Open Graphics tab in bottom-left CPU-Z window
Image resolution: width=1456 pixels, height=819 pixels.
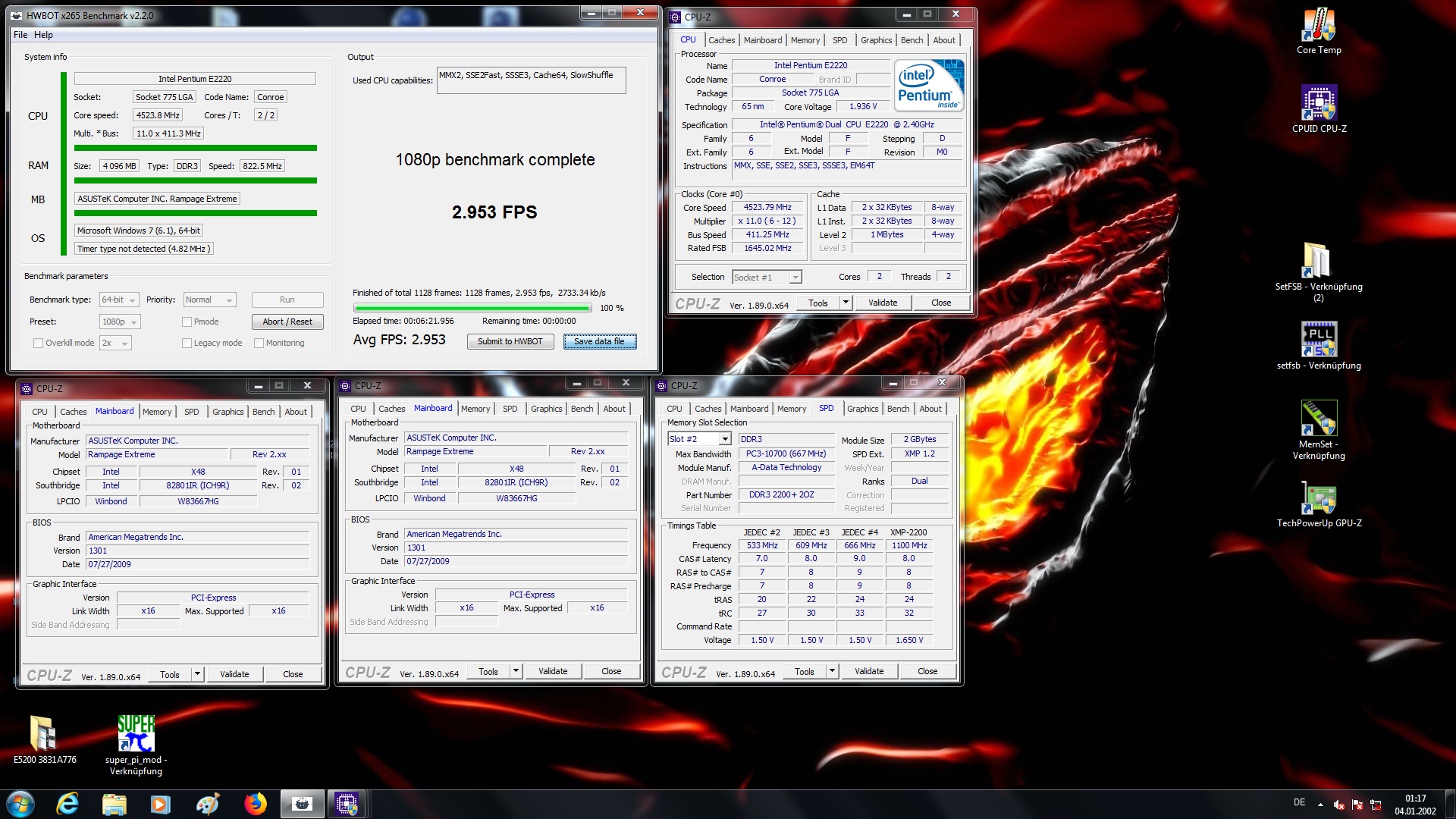pyautogui.click(x=227, y=412)
